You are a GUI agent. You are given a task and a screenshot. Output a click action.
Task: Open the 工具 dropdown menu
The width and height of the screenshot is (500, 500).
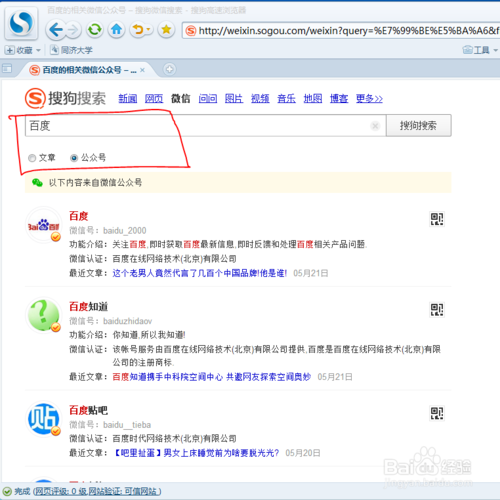tap(480, 50)
